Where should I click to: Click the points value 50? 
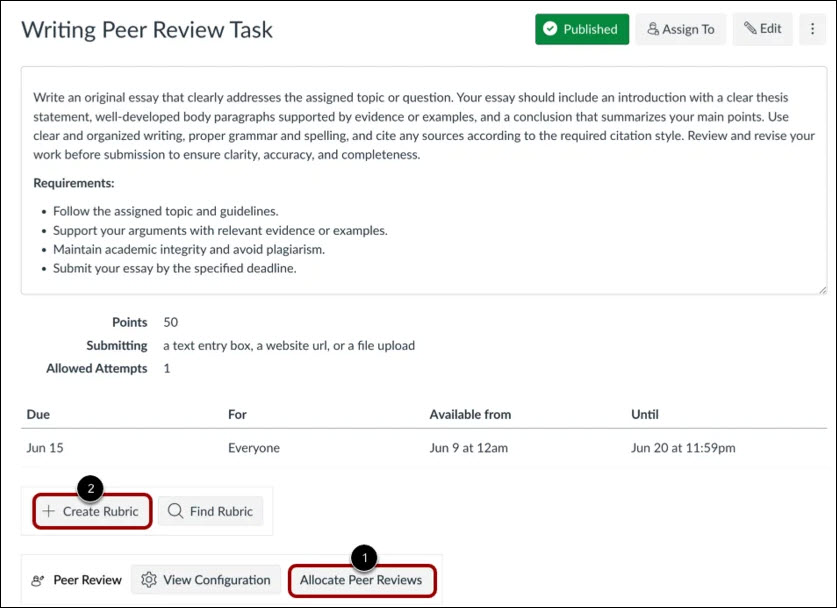171,322
